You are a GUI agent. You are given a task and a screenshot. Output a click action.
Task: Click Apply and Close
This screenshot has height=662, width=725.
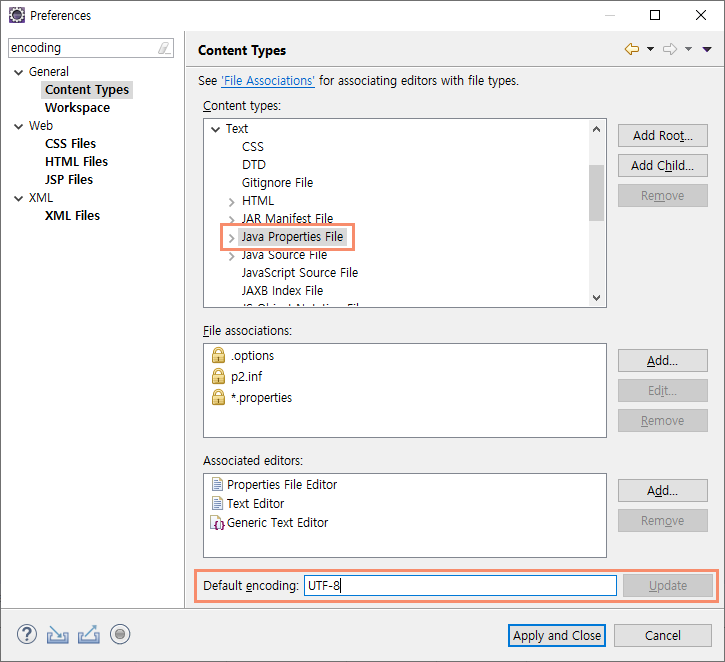tap(557, 636)
